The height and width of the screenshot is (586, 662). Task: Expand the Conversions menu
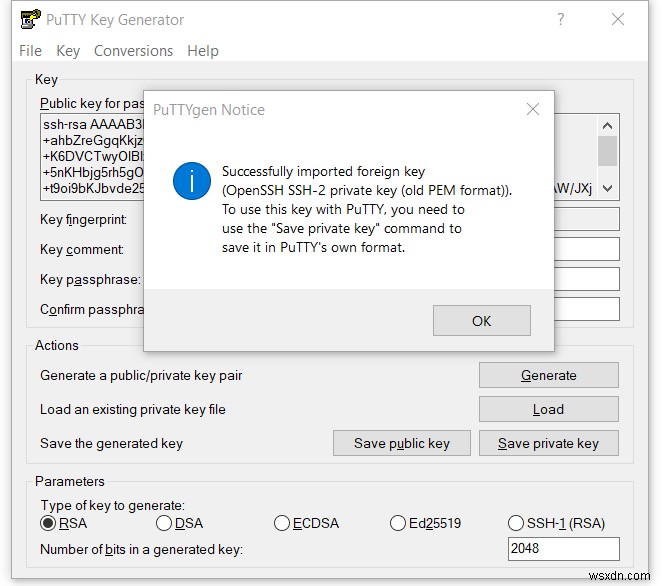[133, 51]
